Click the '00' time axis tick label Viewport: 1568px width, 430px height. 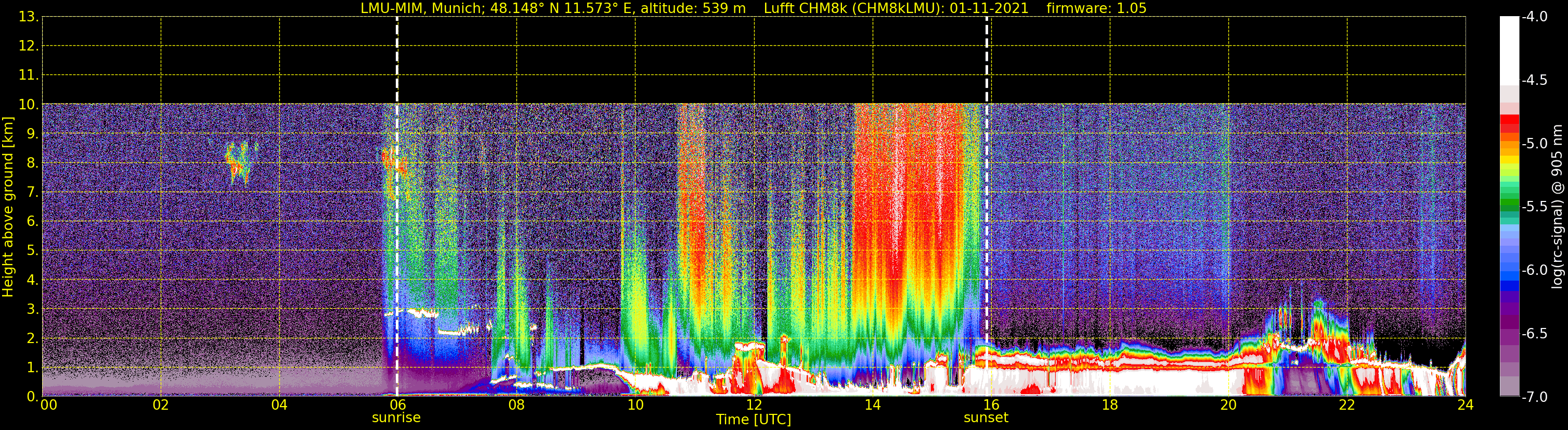(49, 405)
